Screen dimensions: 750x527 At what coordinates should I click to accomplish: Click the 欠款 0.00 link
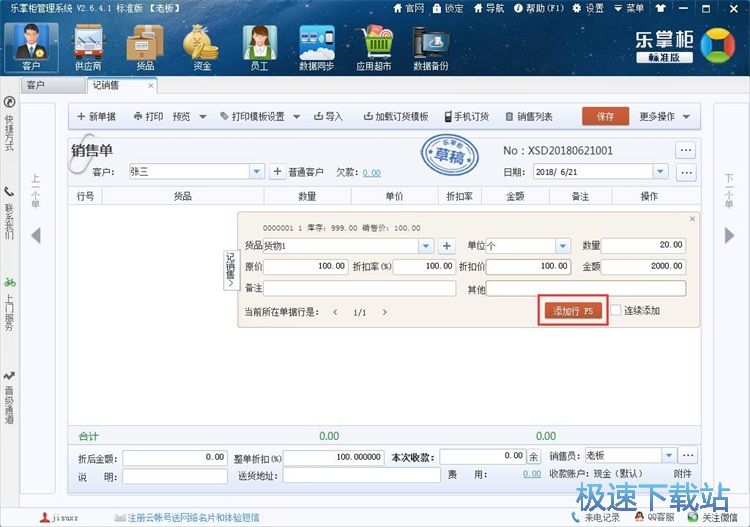371,173
